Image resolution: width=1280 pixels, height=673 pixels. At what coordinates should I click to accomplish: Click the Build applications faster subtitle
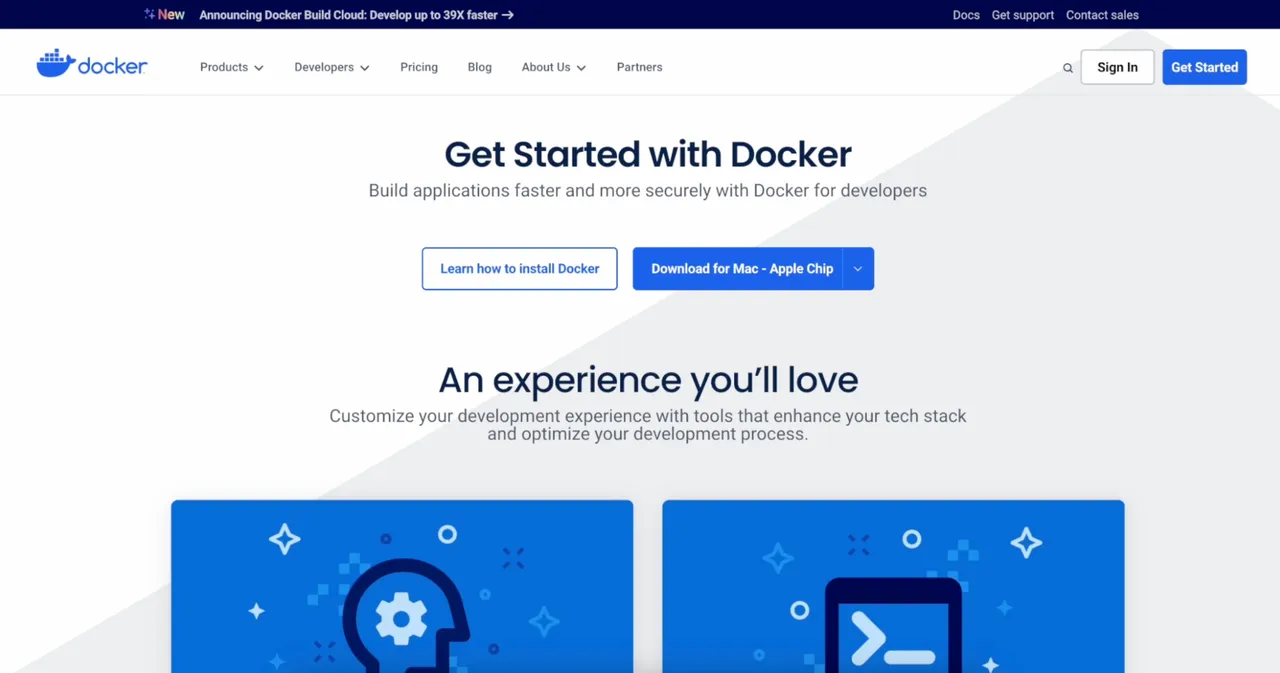click(648, 190)
